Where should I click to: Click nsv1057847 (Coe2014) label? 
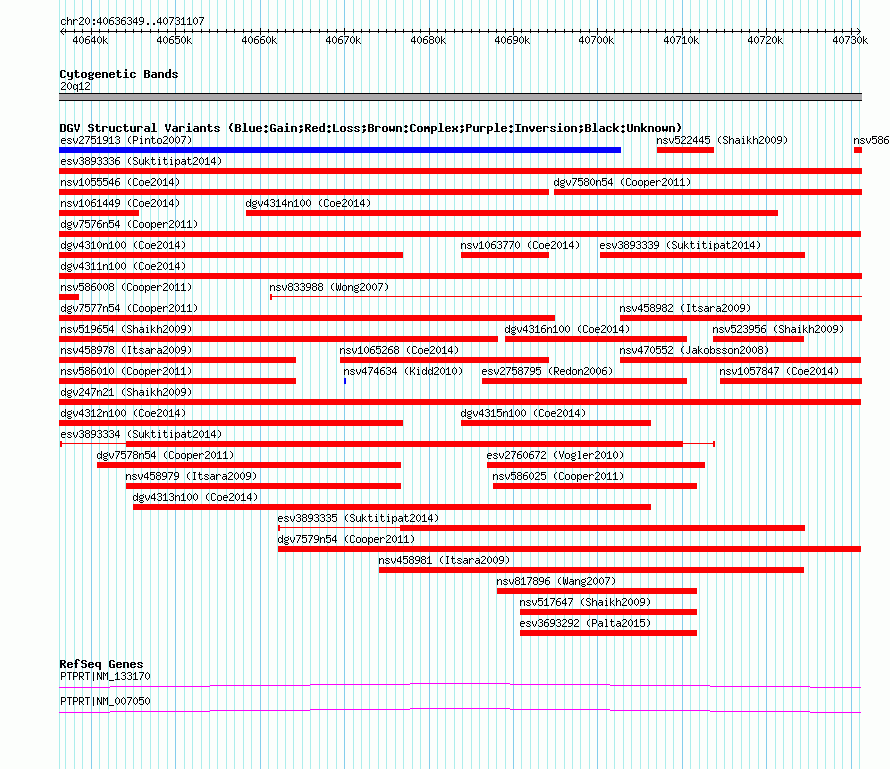779,371
